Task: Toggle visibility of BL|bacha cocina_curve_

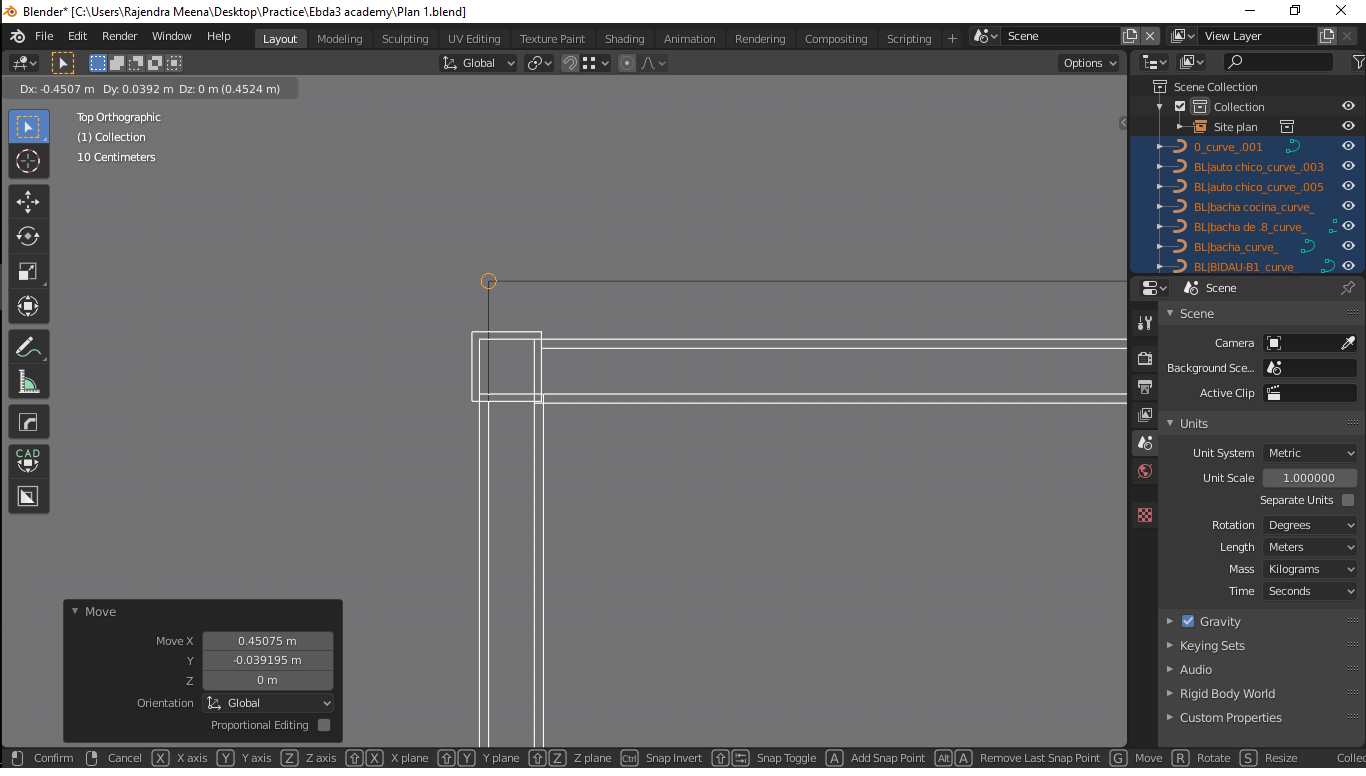Action: click(1348, 207)
